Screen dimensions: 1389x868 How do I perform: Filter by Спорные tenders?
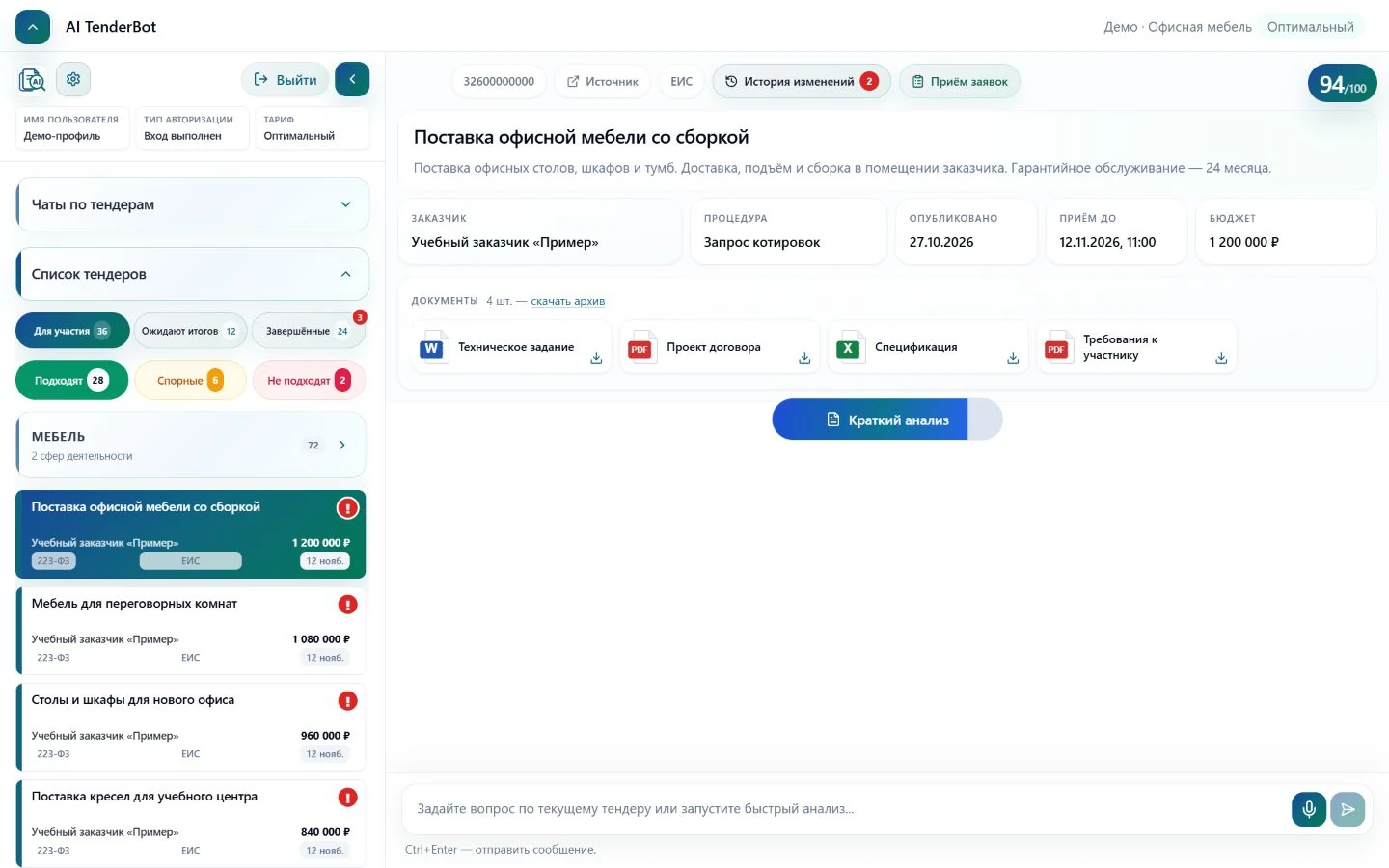(190, 380)
